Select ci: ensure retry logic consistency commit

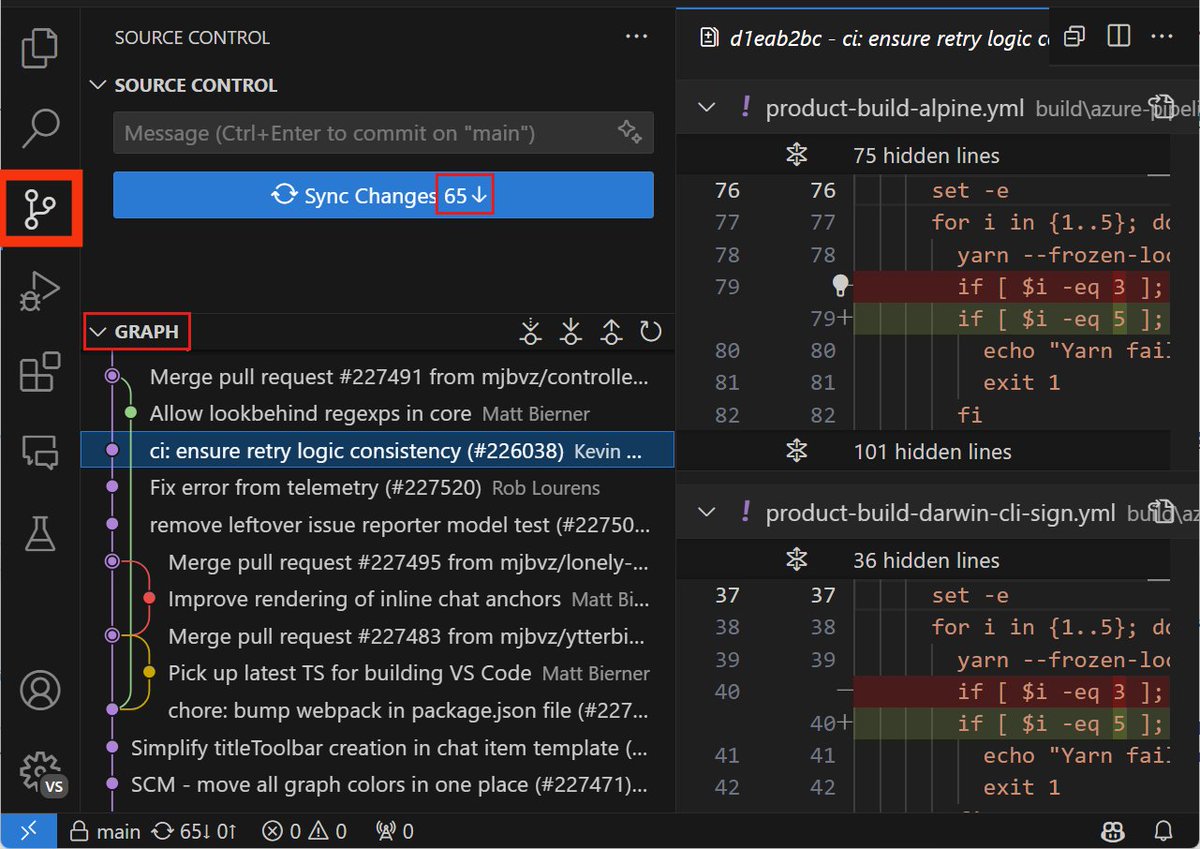pyautogui.click(x=377, y=451)
